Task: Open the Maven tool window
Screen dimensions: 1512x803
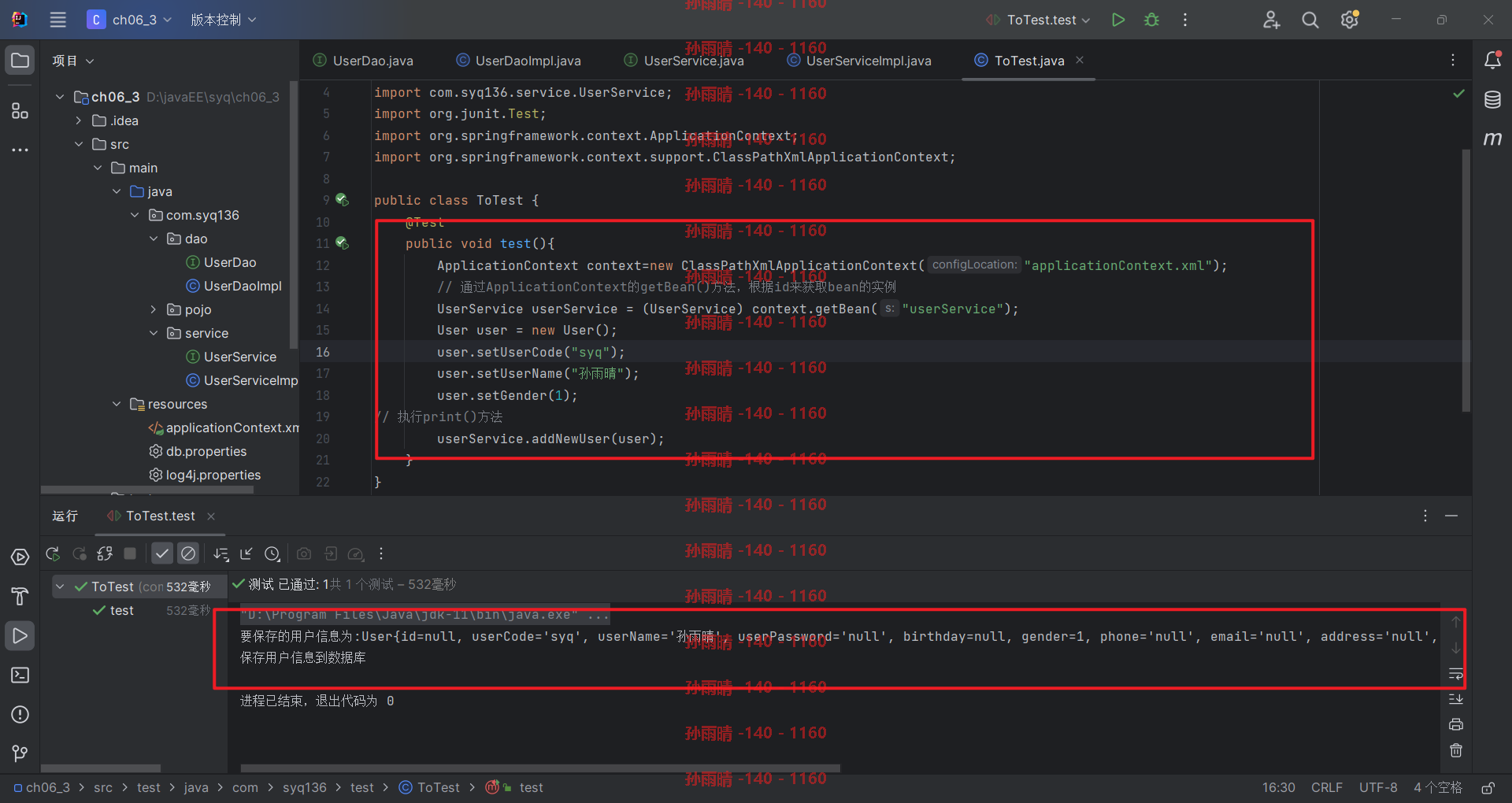Action: coord(1492,139)
